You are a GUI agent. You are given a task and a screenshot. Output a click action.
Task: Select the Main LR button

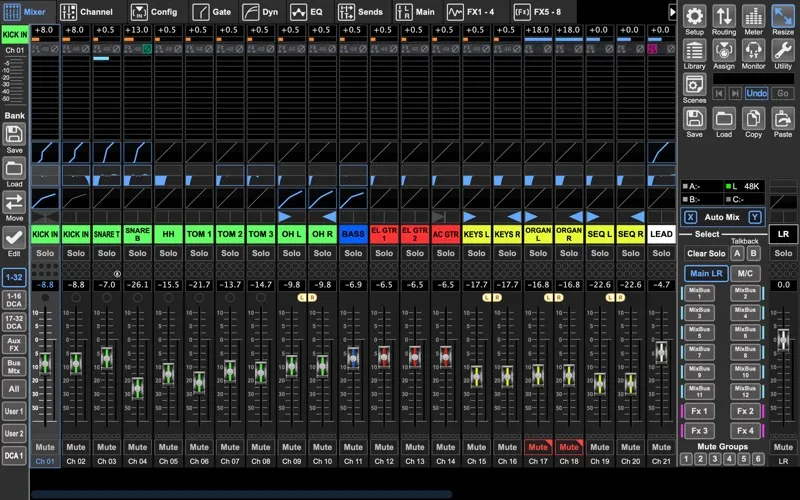(x=706, y=273)
